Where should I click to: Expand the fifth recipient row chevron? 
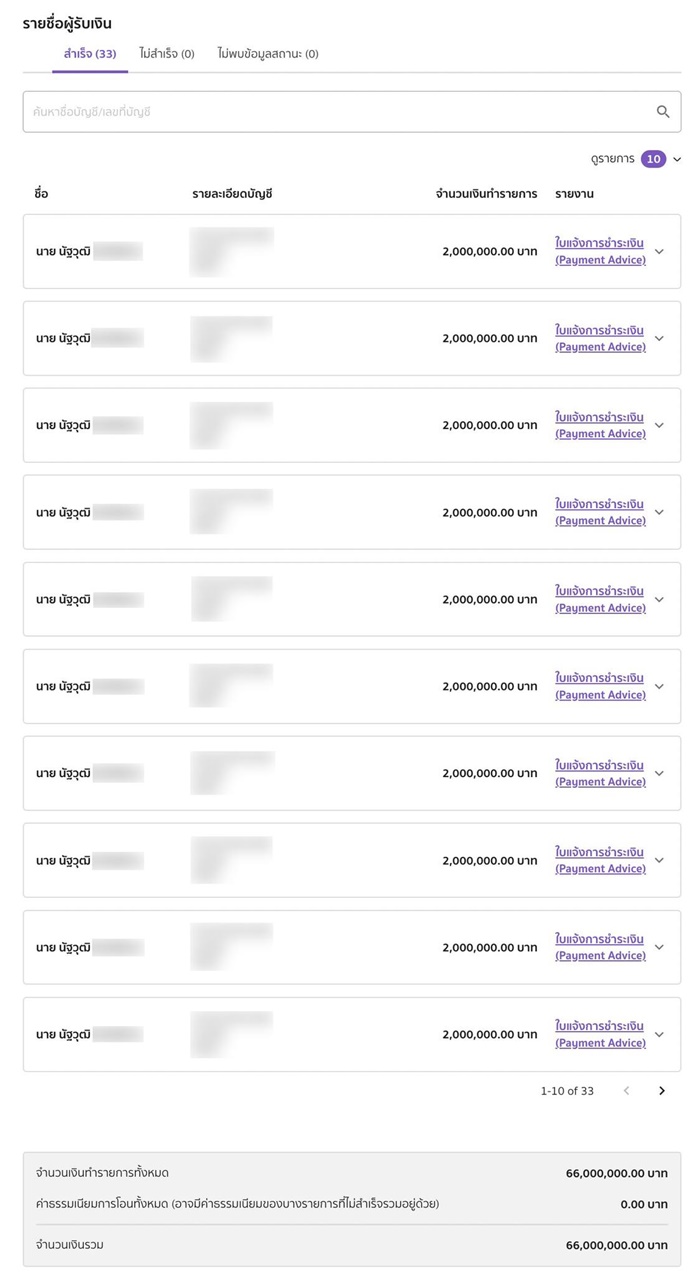659,600
